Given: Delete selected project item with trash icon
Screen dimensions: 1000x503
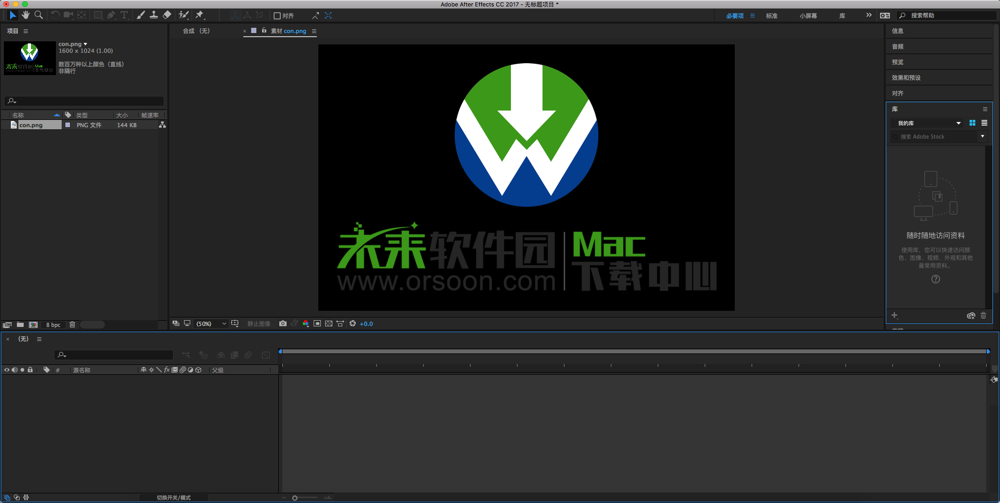Looking at the screenshot, I should click(72, 324).
